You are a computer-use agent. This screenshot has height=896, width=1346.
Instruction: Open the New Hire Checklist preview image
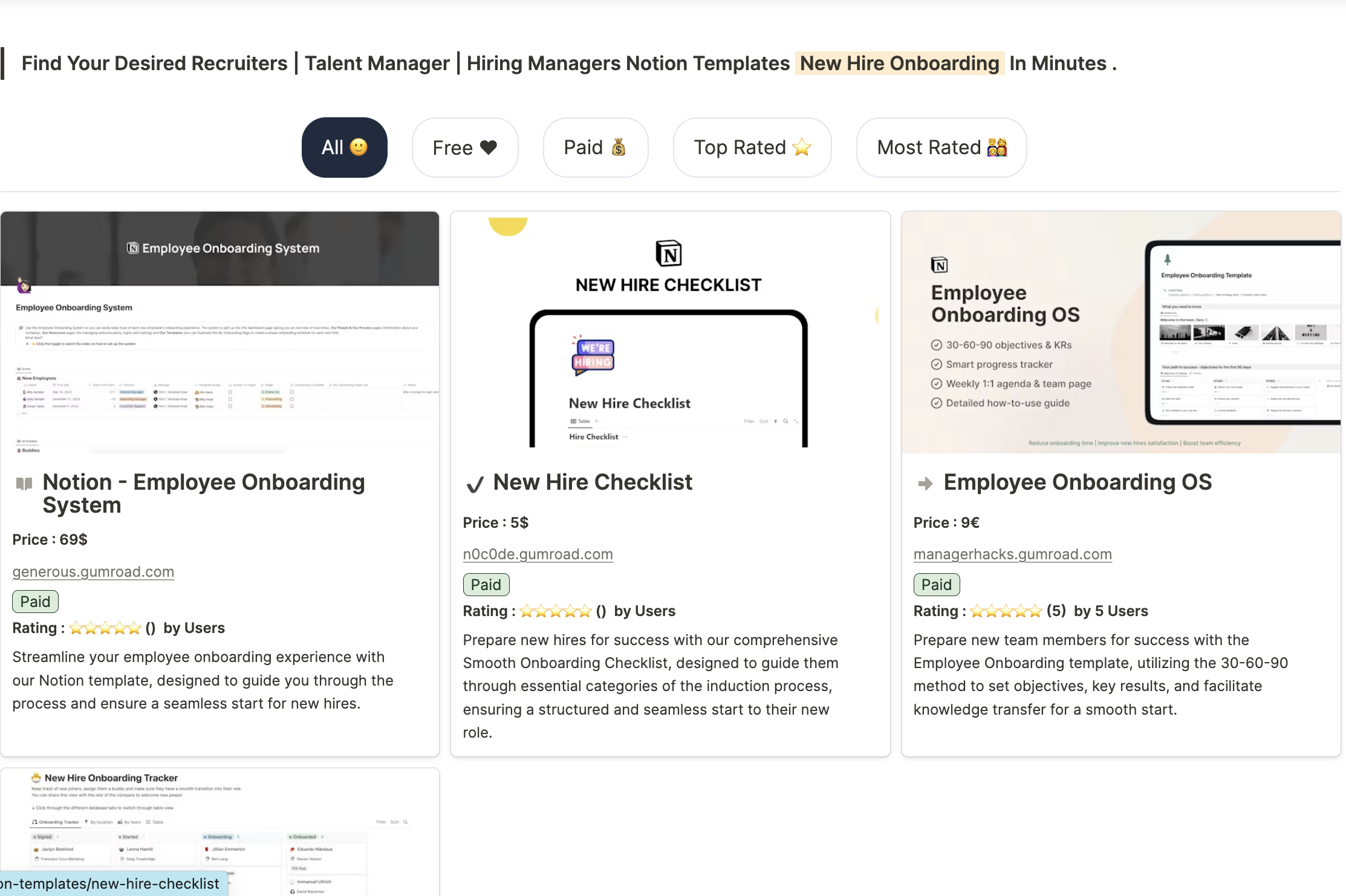(670, 332)
